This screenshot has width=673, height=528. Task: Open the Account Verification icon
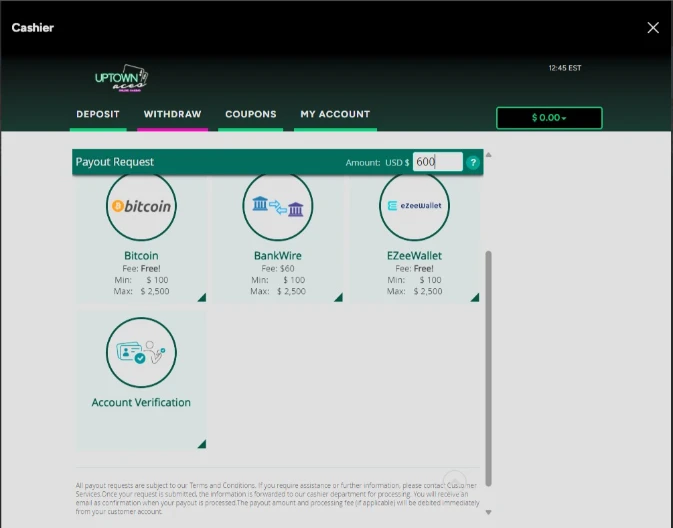141,352
